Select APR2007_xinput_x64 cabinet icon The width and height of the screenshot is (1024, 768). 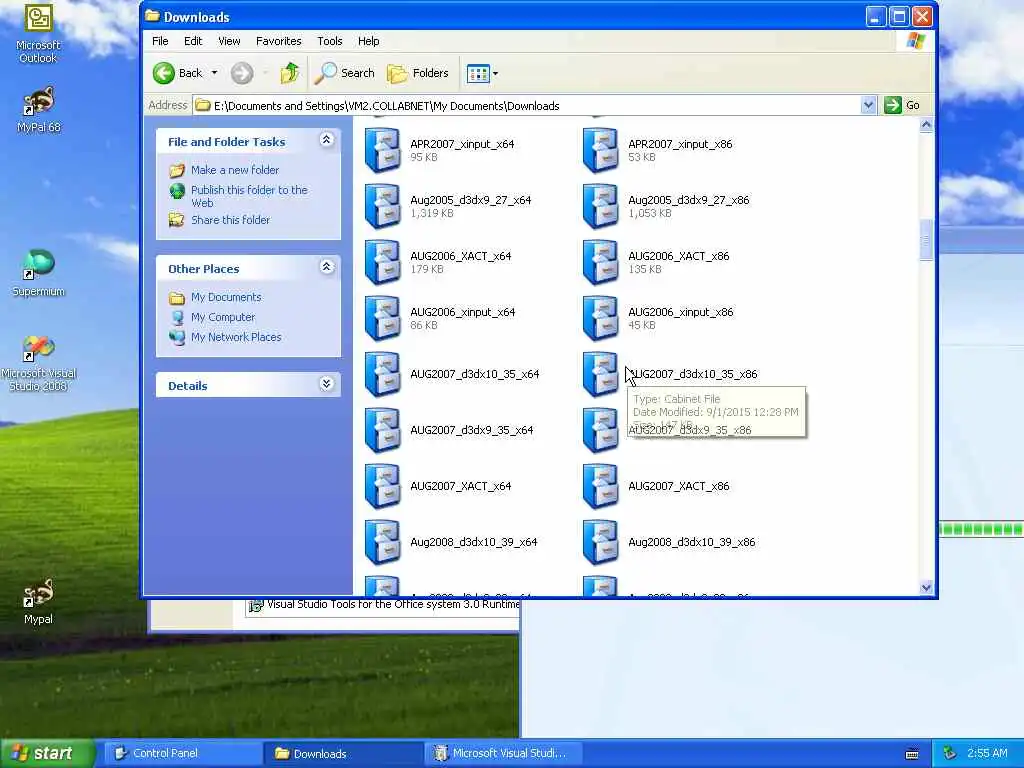[383, 150]
